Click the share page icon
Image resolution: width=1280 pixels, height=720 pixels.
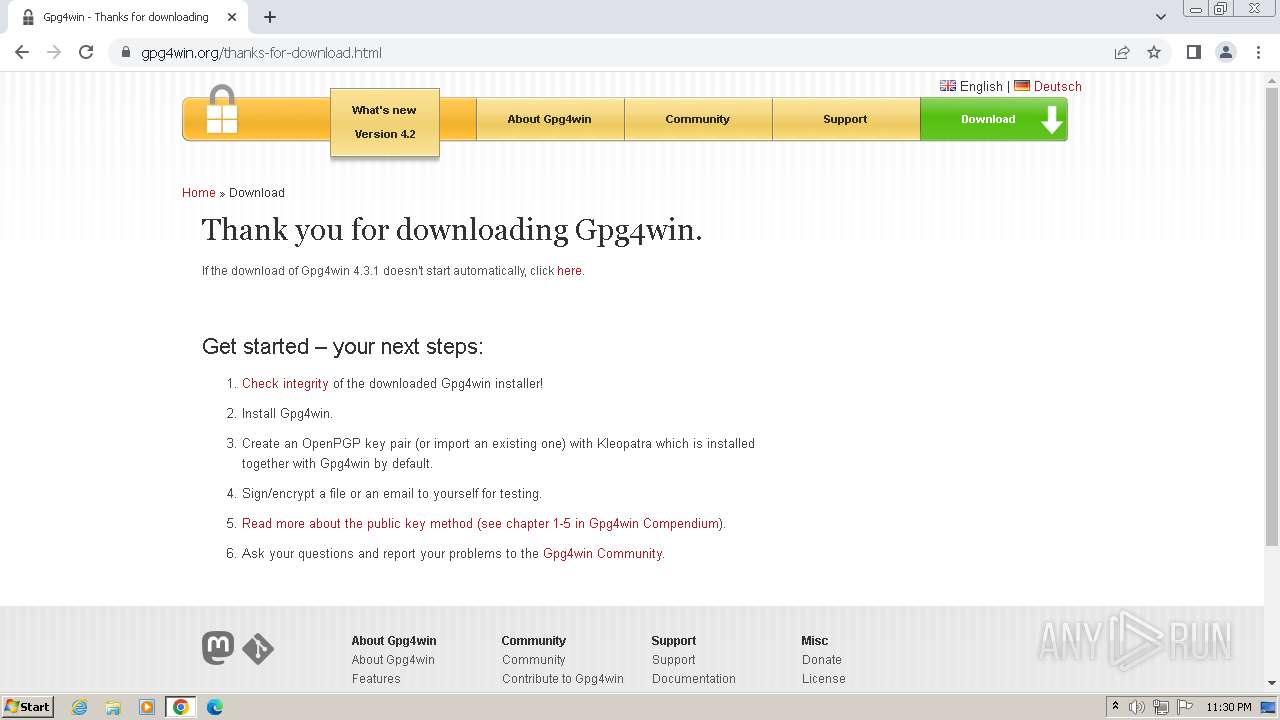tap(1122, 53)
